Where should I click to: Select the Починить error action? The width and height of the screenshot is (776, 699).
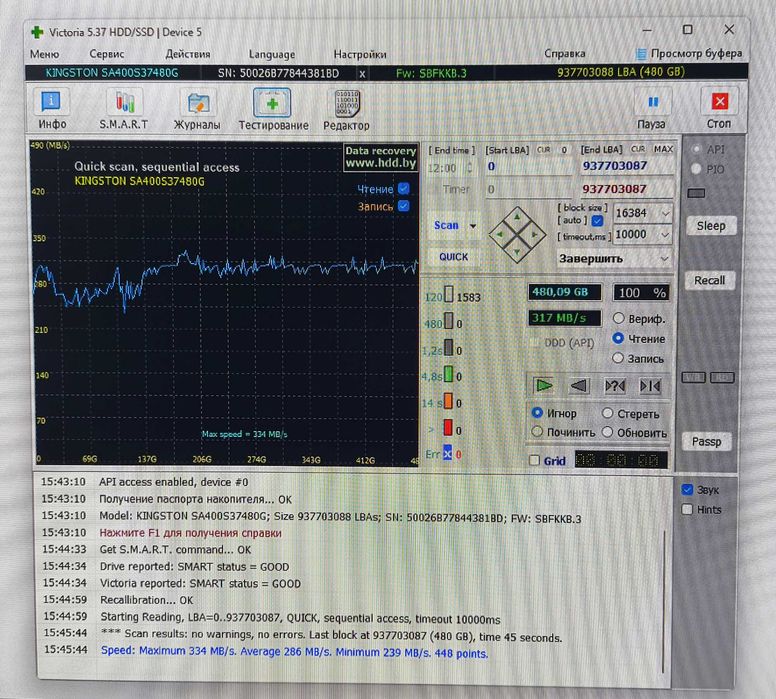click(537, 432)
